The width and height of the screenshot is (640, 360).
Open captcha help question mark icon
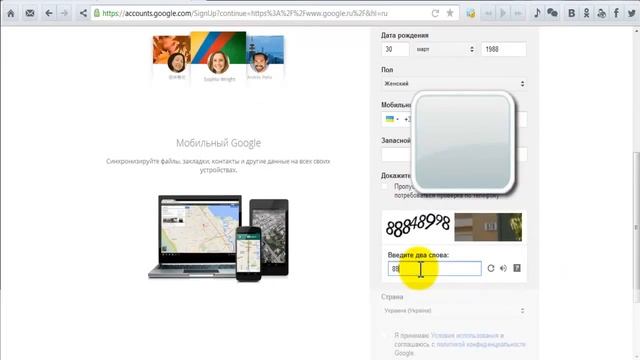coord(517,268)
